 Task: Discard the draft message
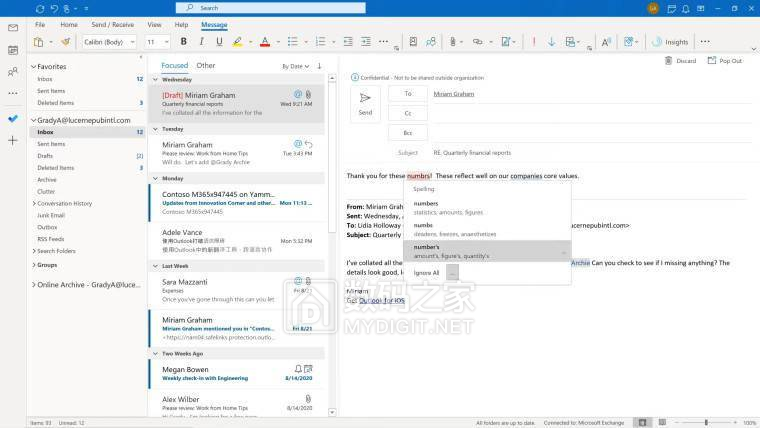[680, 61]
